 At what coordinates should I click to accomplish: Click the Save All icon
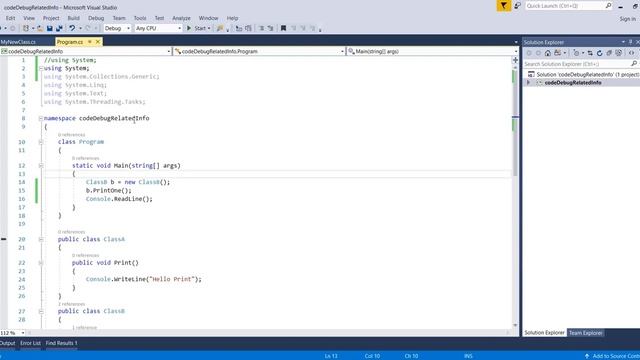click(x=59, y=29)
